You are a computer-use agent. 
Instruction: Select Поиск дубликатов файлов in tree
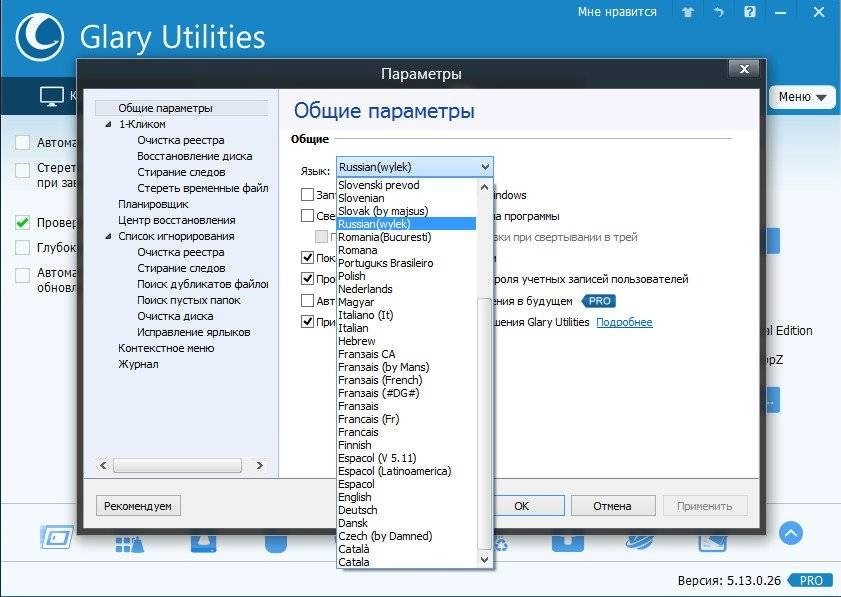(x=203, y=284)
